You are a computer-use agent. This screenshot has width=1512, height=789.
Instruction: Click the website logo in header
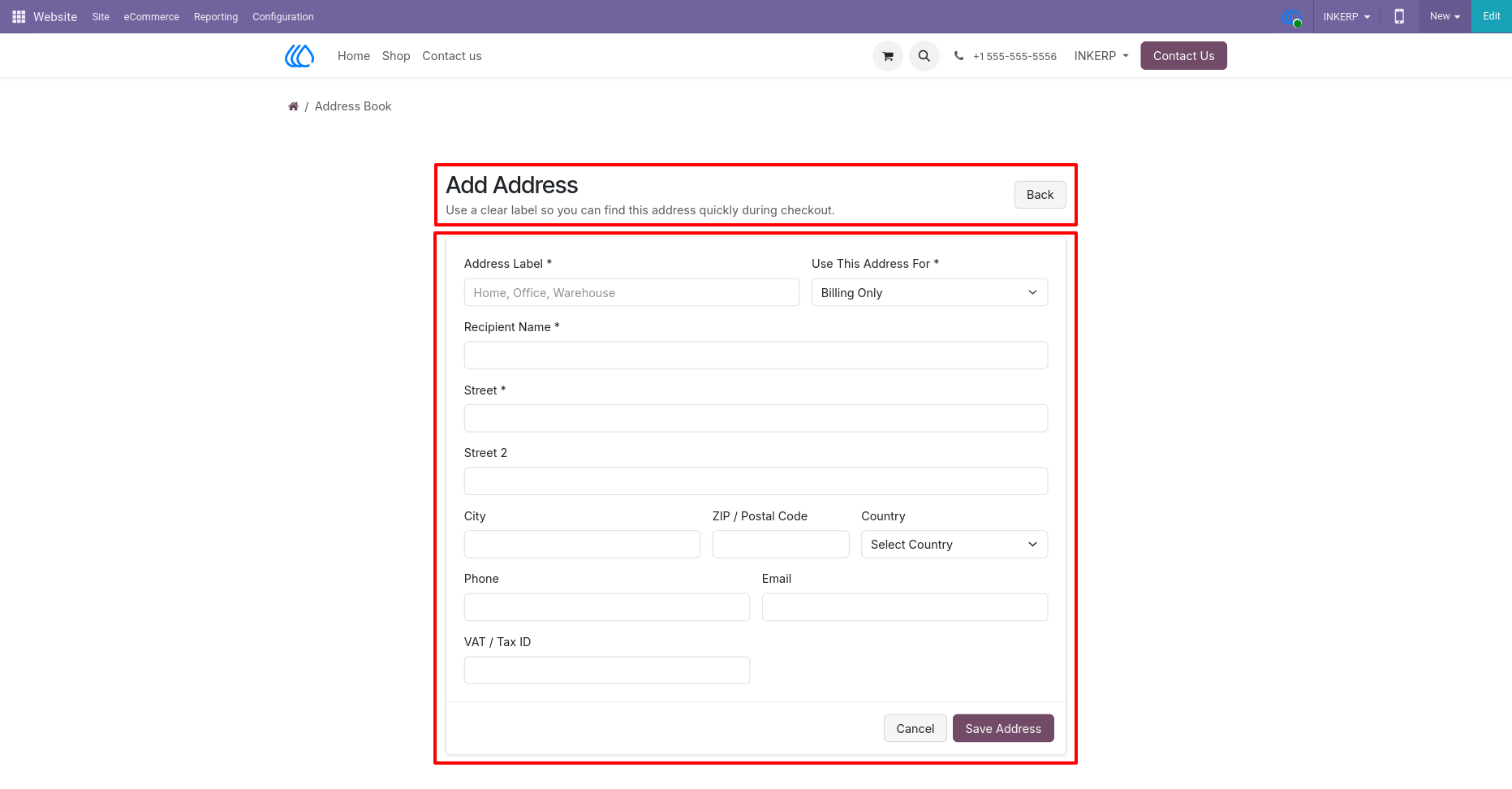tap(299, 56)
